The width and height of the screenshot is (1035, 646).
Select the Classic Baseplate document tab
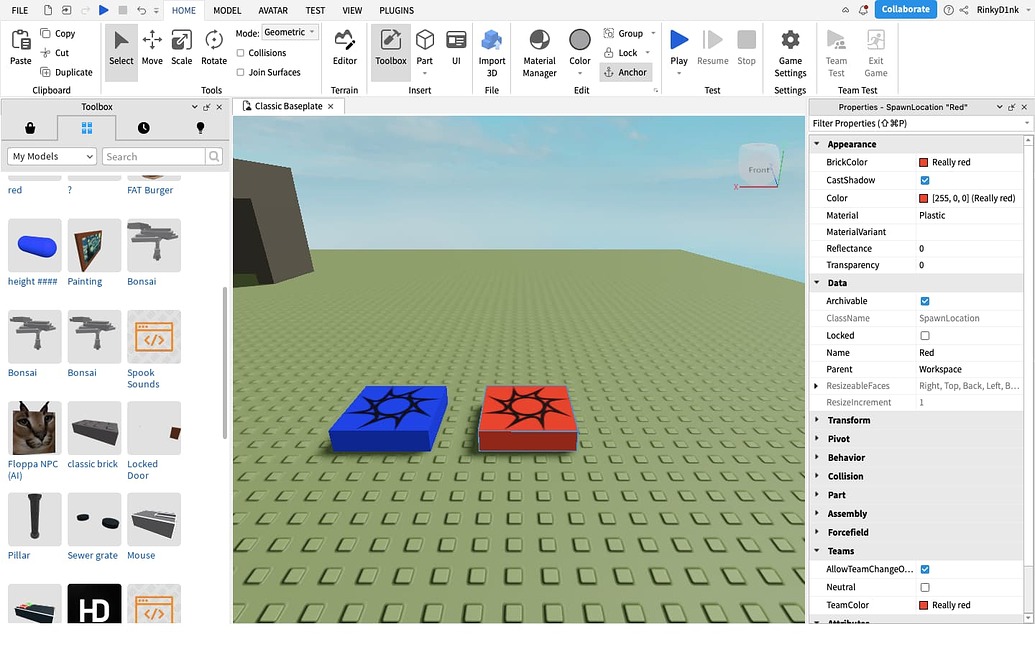tap(288, 106)
